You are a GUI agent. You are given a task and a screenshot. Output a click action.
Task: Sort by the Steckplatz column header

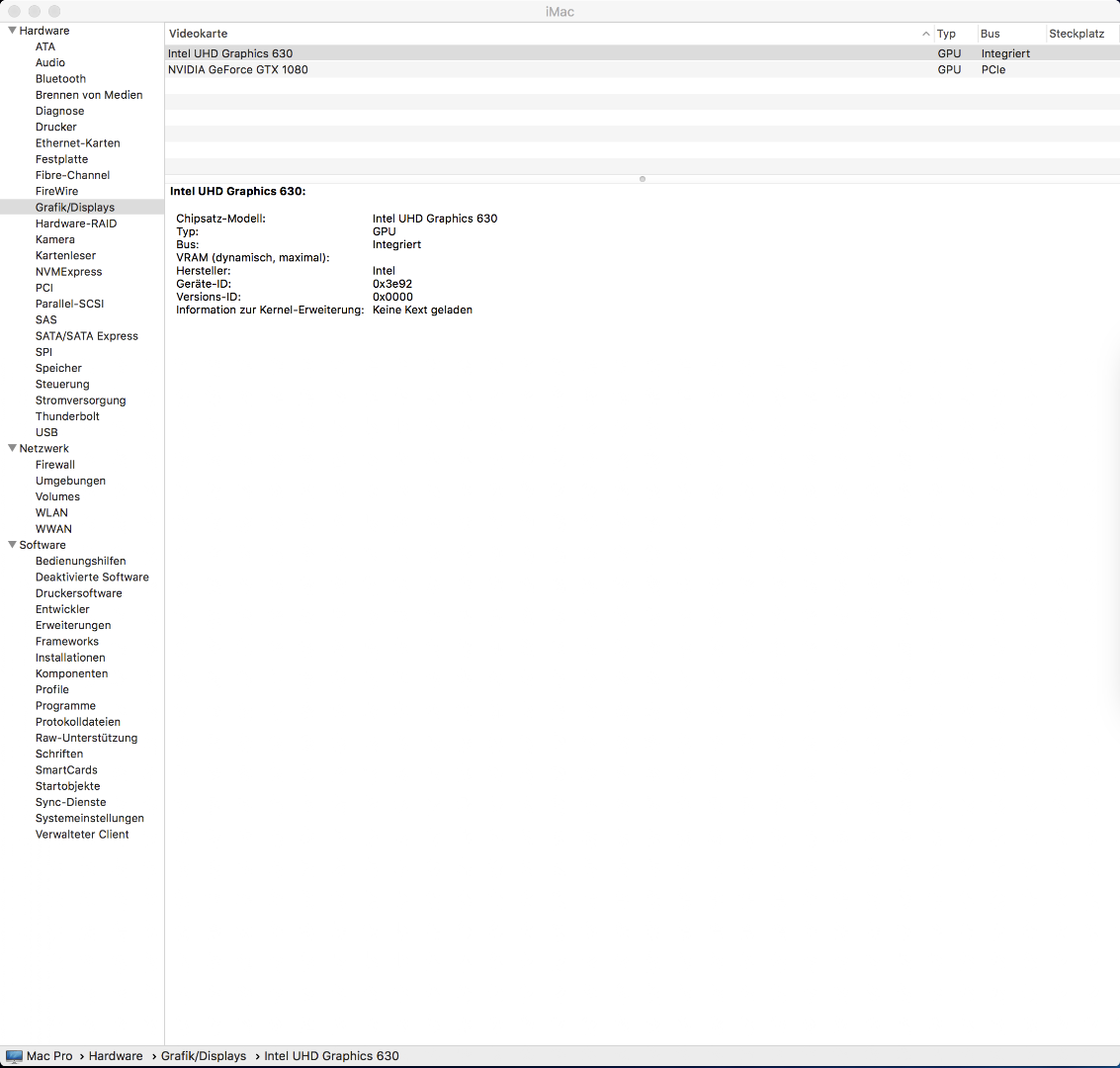coord(1077,34)
